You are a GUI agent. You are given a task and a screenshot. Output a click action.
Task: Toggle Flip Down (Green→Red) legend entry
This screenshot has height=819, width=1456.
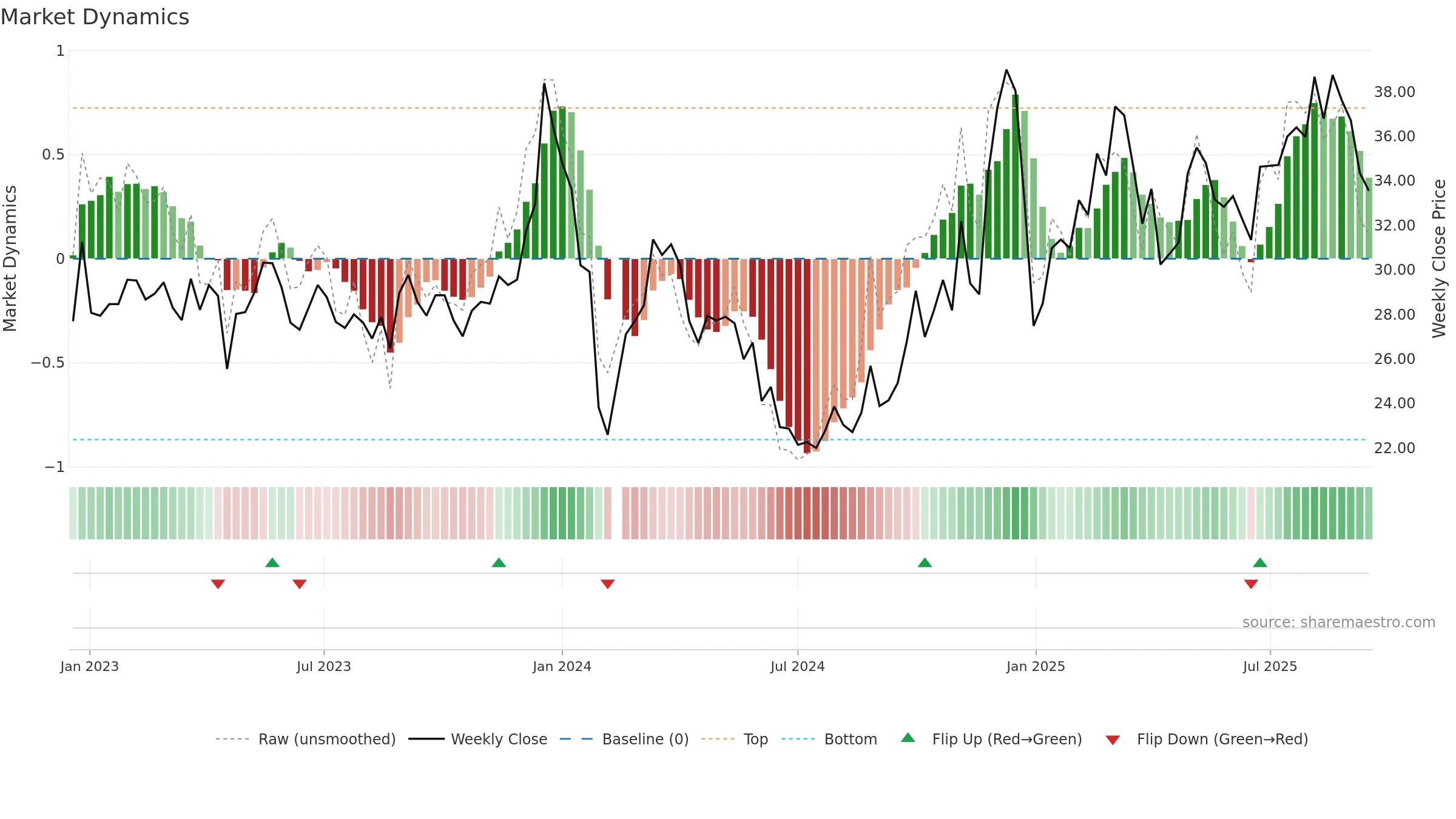(1207, 739)
